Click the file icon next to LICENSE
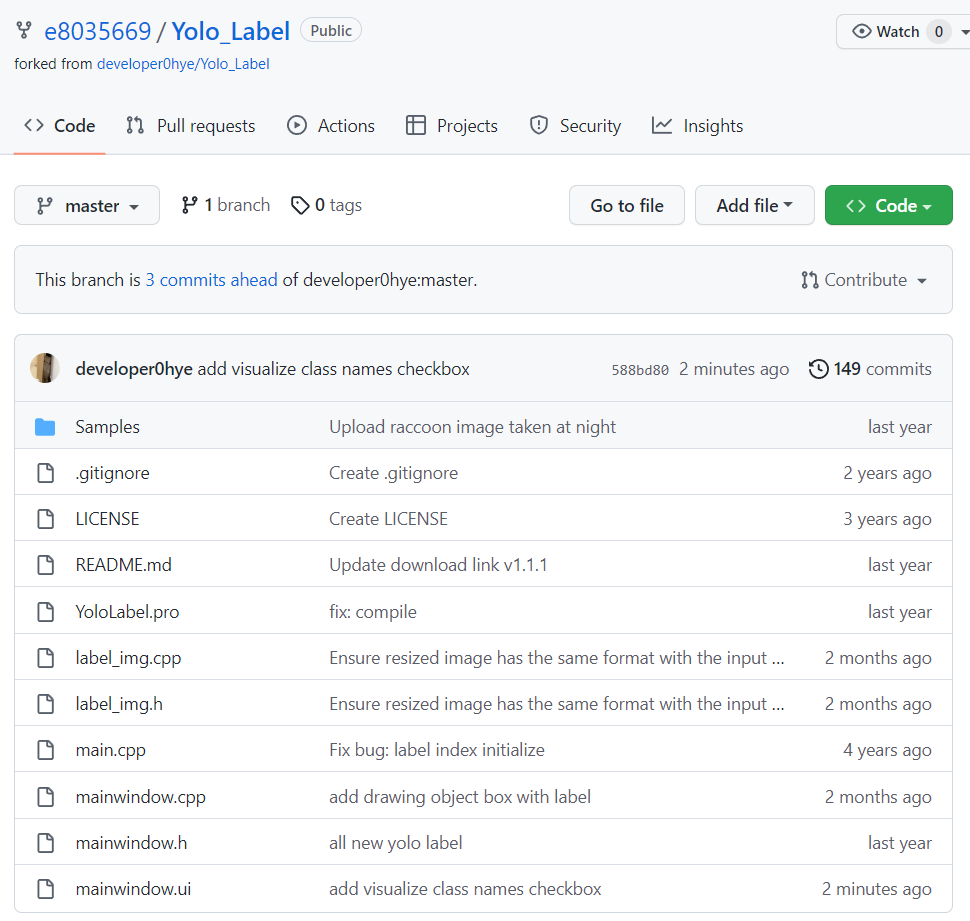 tap(46, 518)
